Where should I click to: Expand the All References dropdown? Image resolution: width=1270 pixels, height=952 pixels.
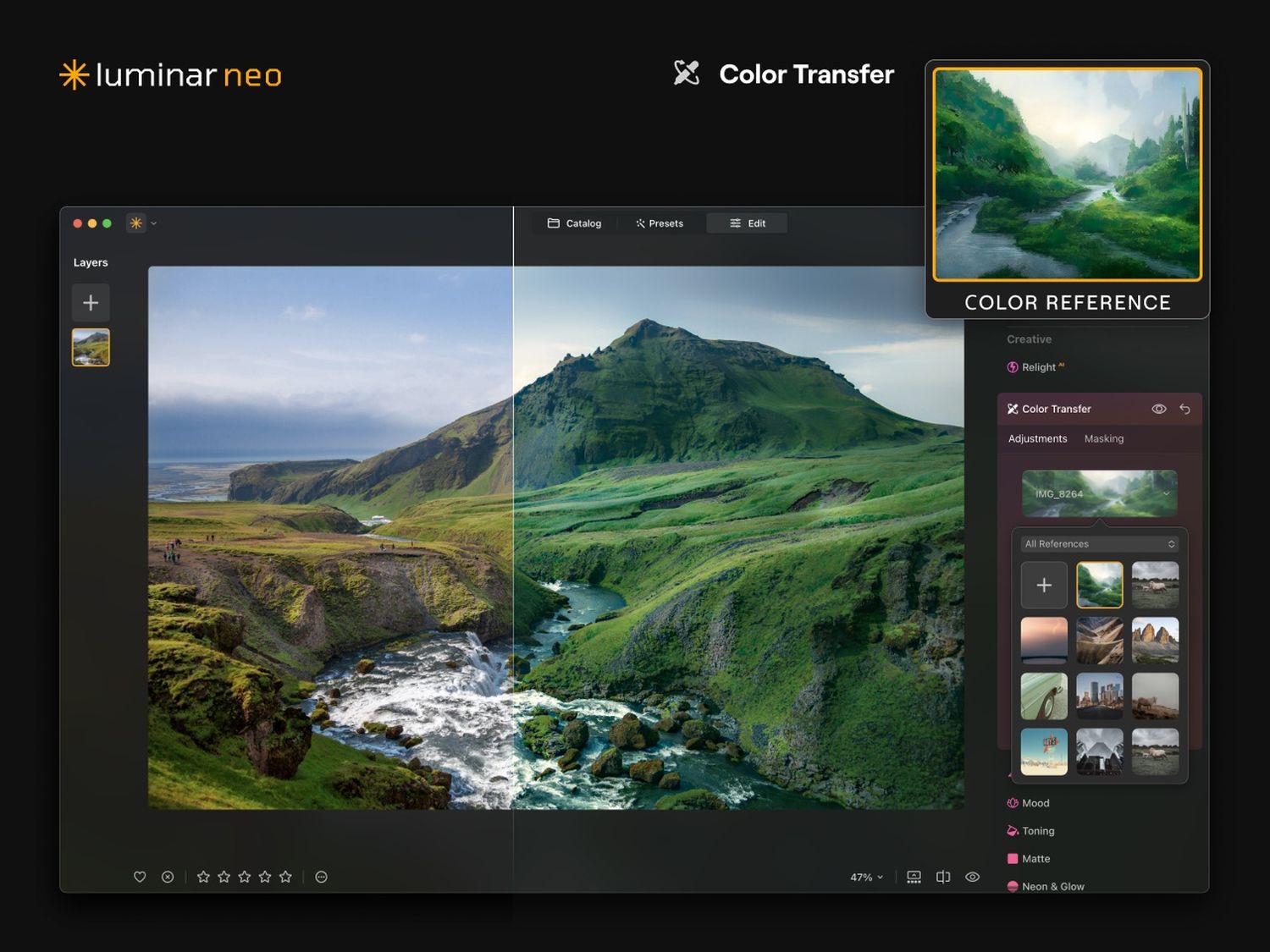click(x=1100, y=544)
